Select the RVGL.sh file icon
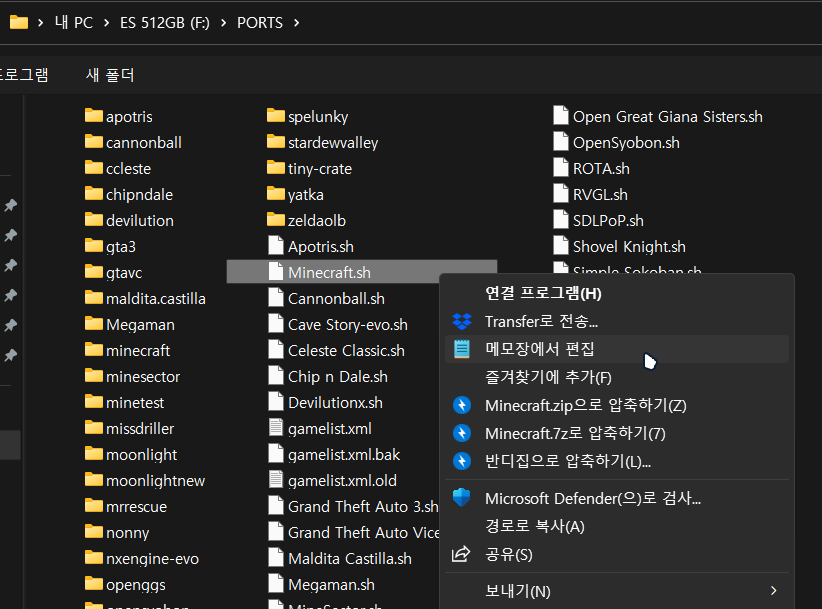822x609 pixels. pyautogui.click(x=561, y=194)
